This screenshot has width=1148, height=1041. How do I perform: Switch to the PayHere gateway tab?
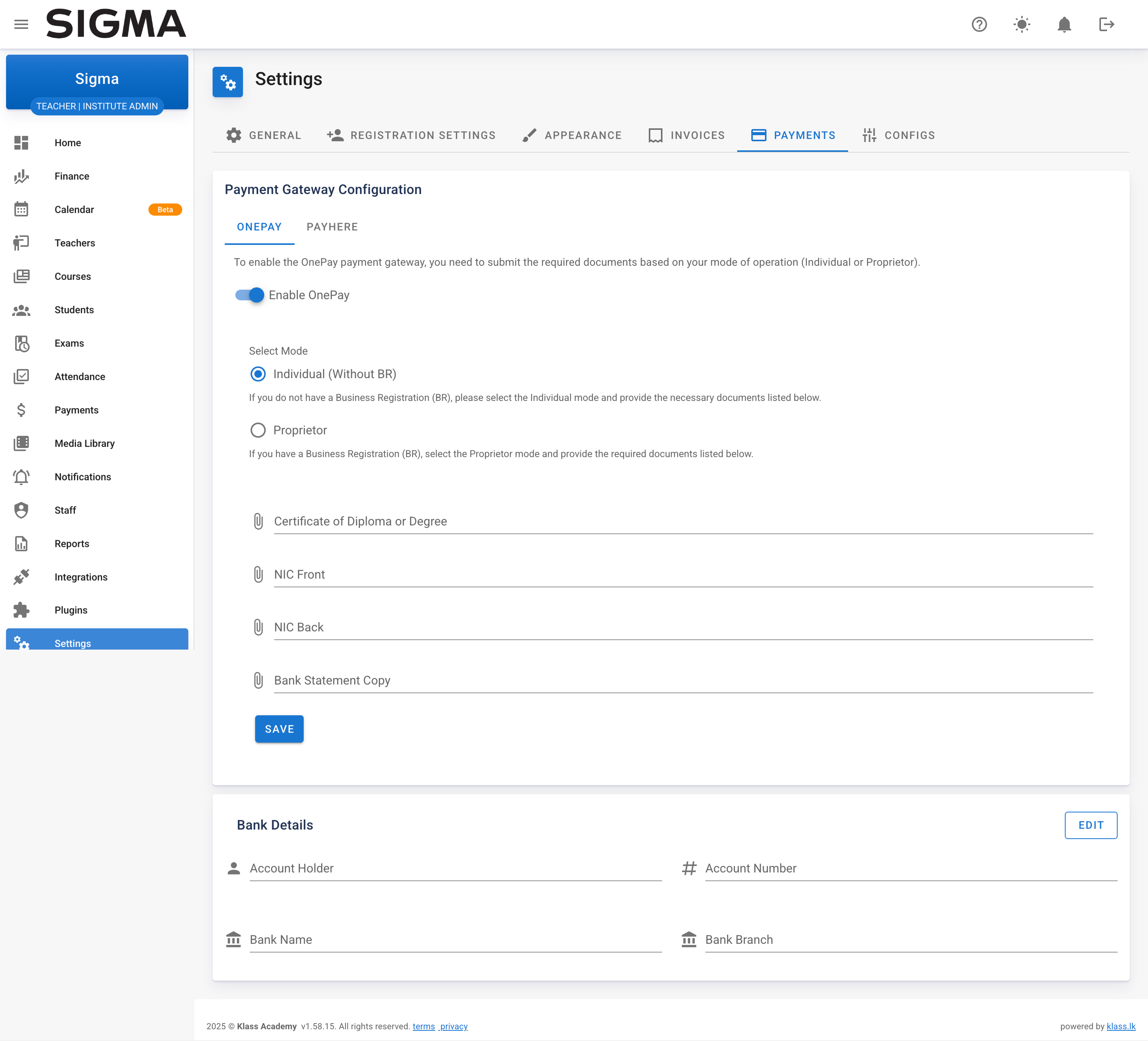(x=332, y=227)
